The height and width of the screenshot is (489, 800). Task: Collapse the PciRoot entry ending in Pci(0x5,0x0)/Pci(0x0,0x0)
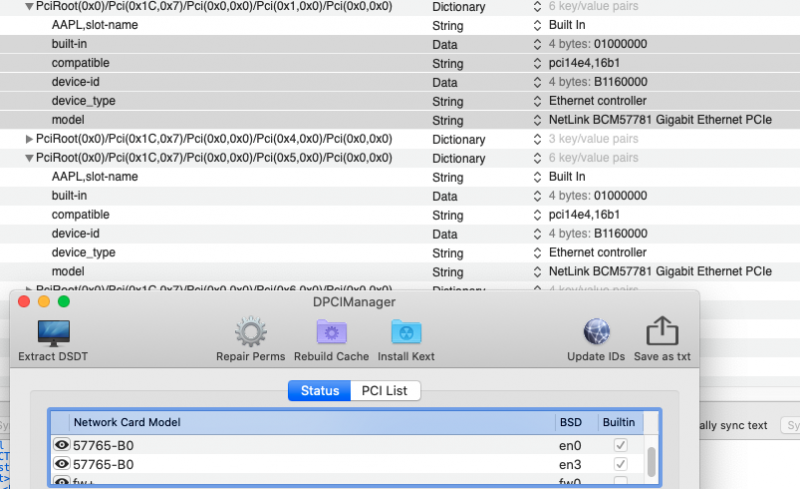29,158
